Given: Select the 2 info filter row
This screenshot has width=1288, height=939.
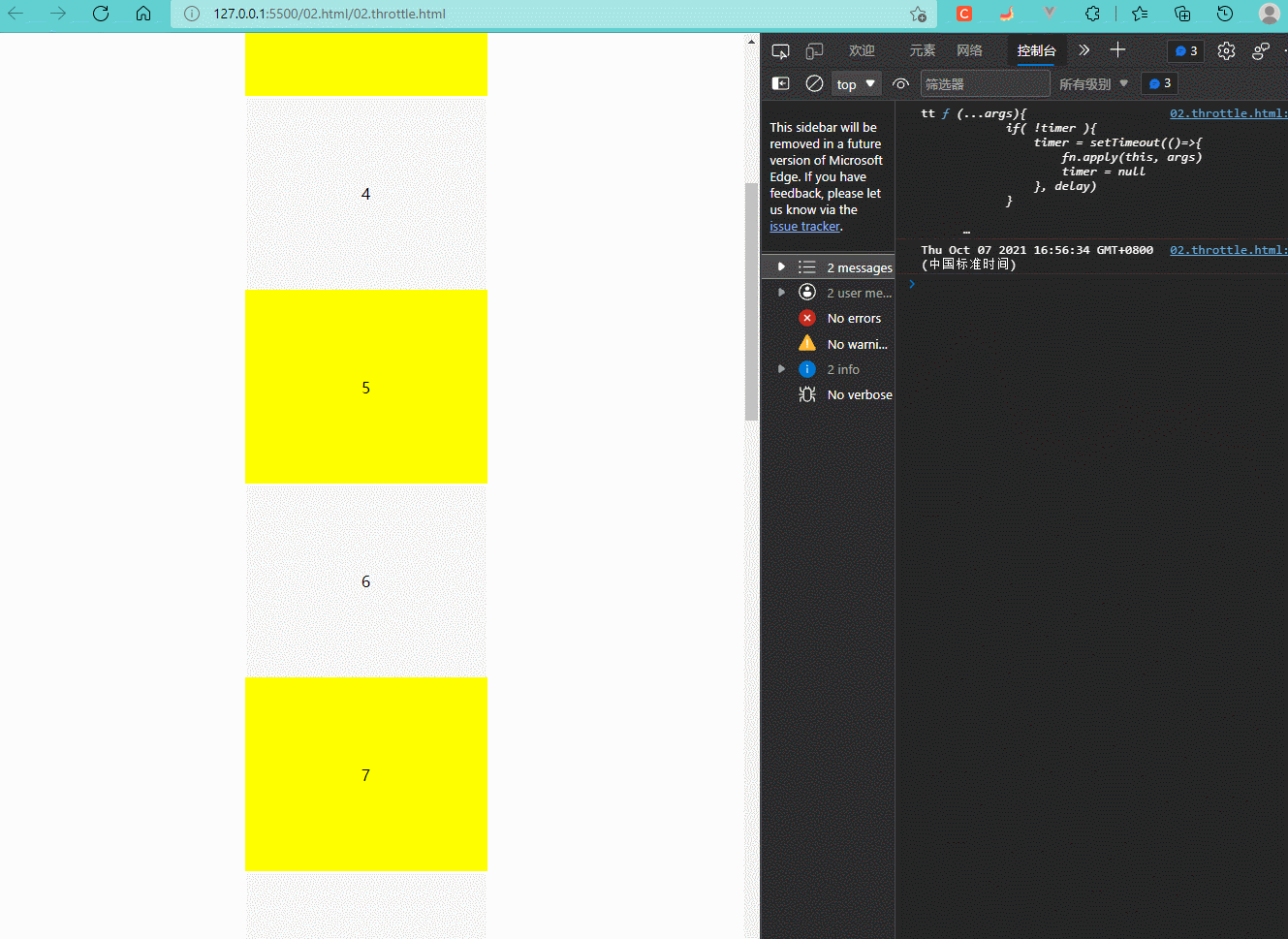Looking at the screenshot, I should [x=830, y=369].
